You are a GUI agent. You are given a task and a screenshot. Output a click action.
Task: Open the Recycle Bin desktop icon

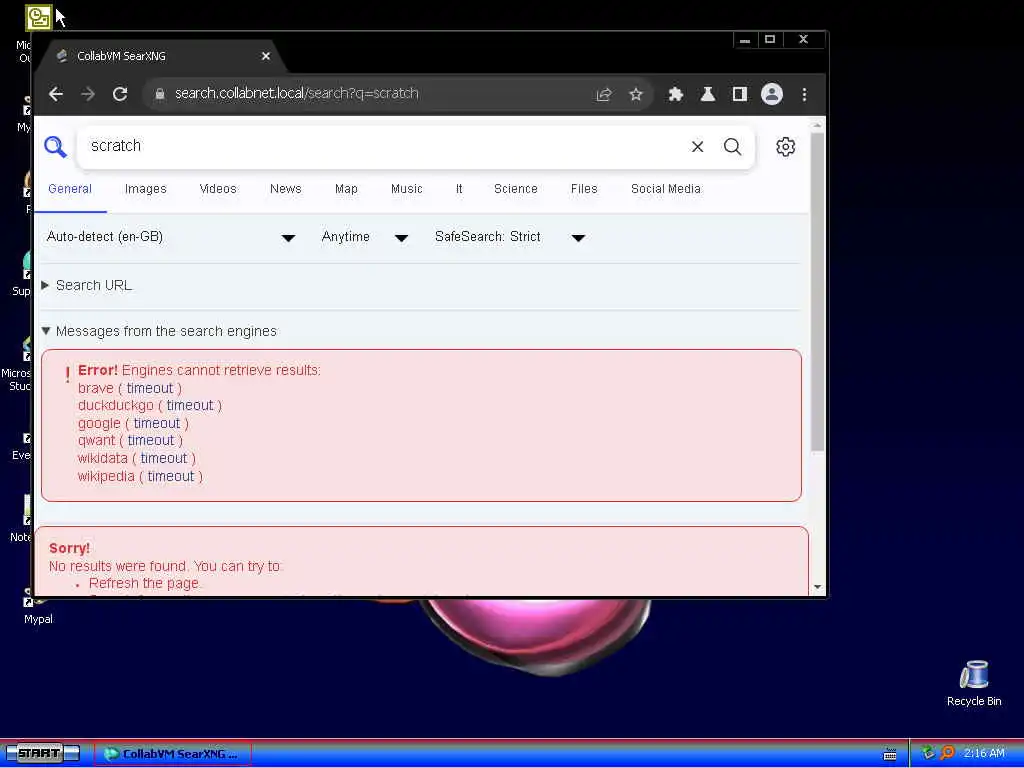click(x=973, y=683)
